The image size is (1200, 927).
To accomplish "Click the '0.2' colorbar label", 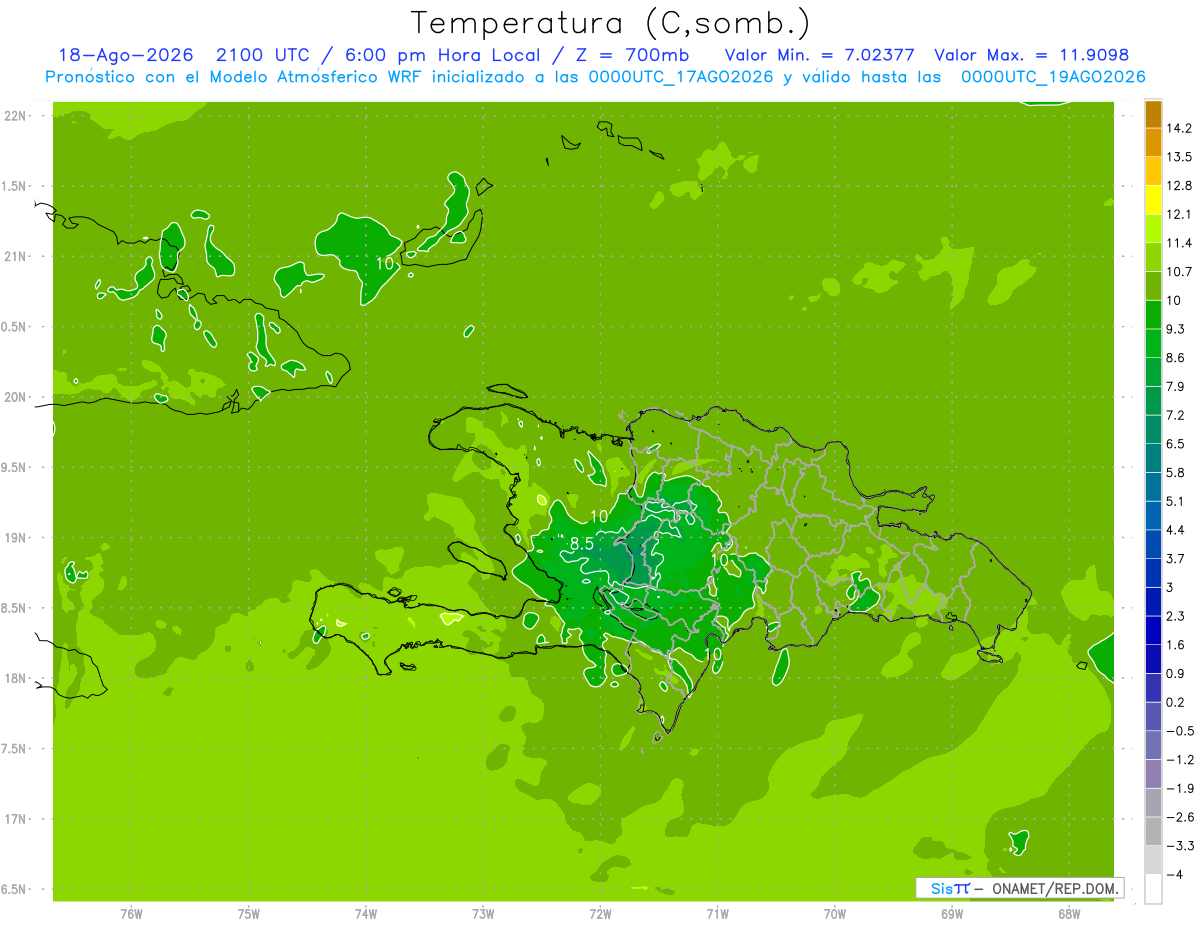I will (x=1176, y=702).
